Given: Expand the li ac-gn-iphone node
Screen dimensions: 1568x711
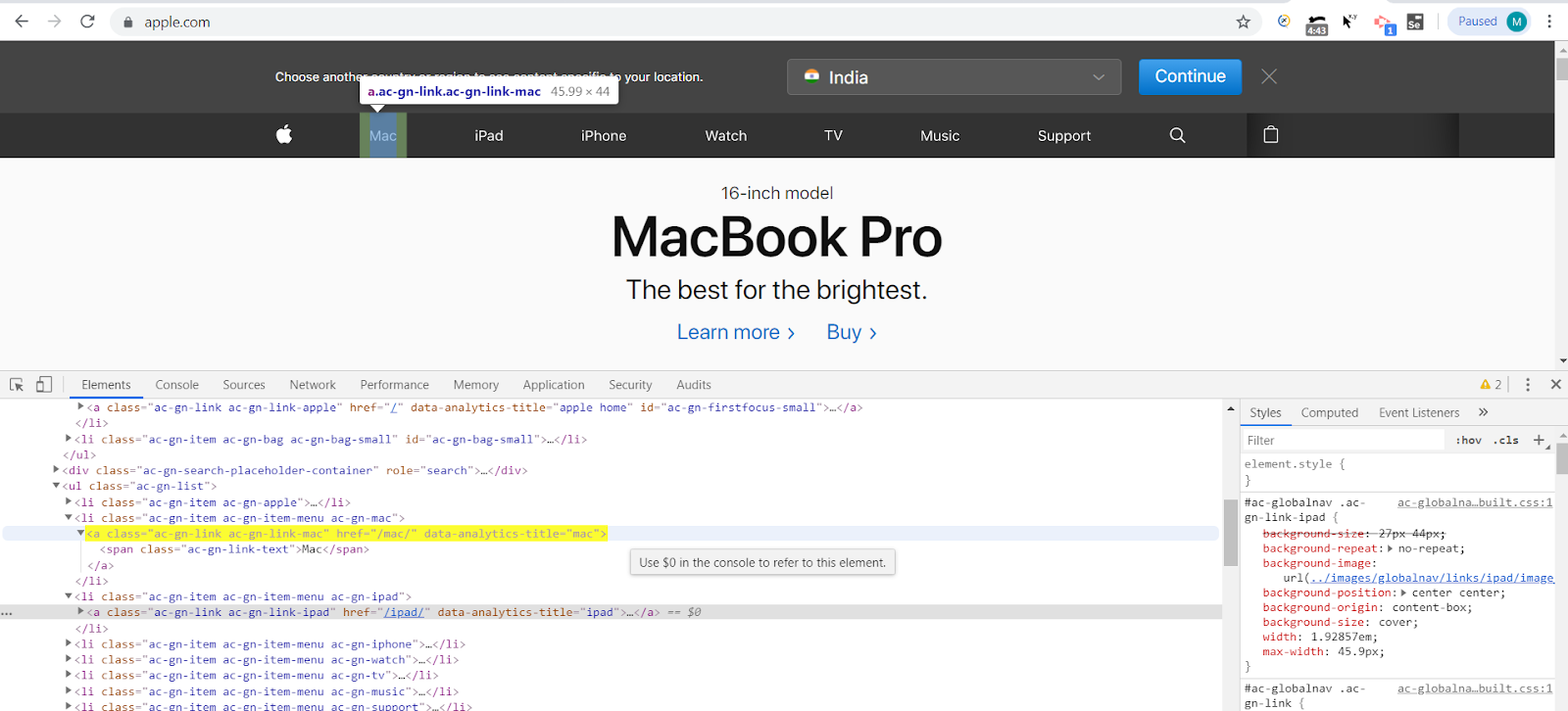Looking at the screenshot, I should click(68, 643).
